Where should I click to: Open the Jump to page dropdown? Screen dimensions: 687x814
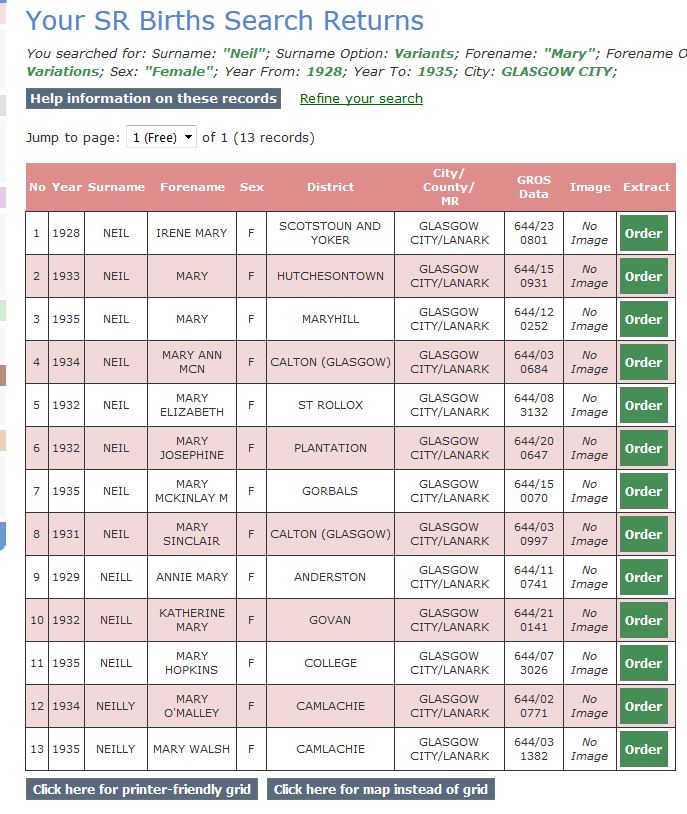[x=161, y=138]
